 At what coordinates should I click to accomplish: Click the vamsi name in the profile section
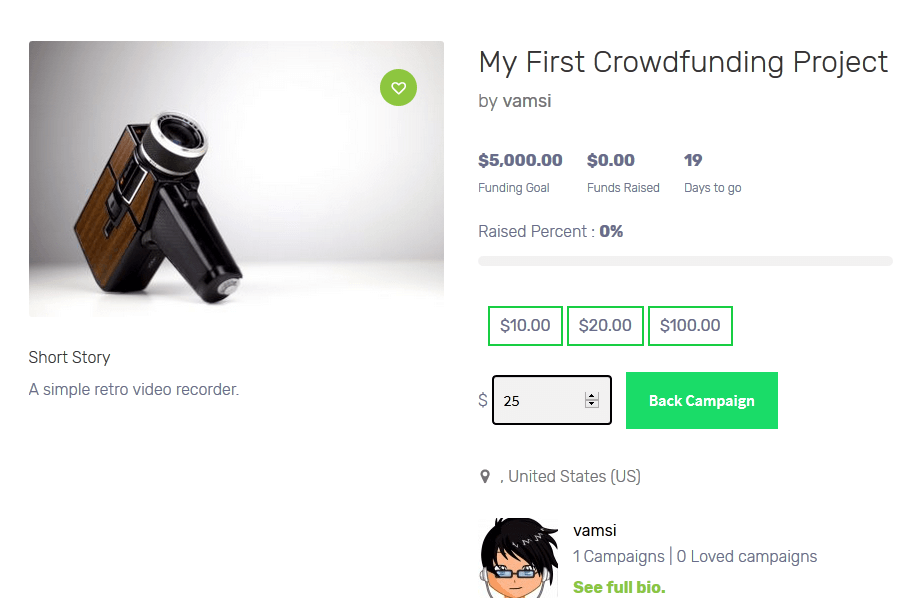(x=594, y=530)
